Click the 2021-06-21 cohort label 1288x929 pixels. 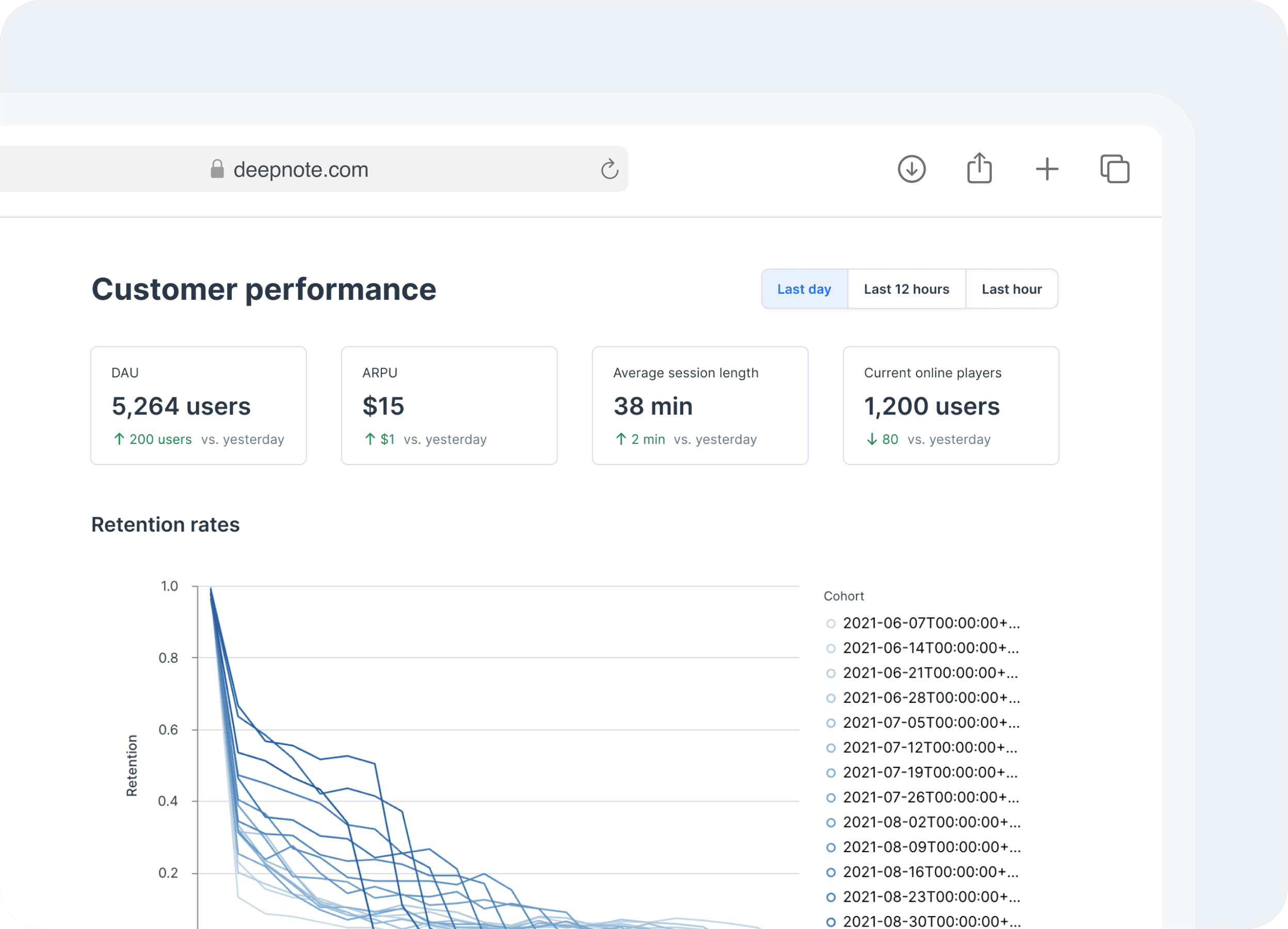pyautogui.click(x=930, y=673)
